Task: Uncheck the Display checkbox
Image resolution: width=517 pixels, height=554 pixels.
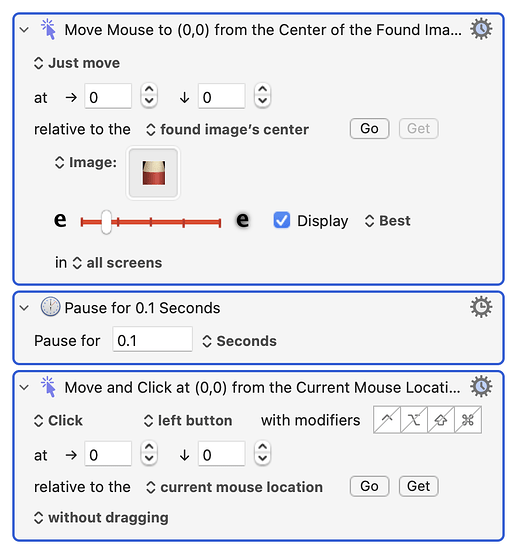Action: 282,220
